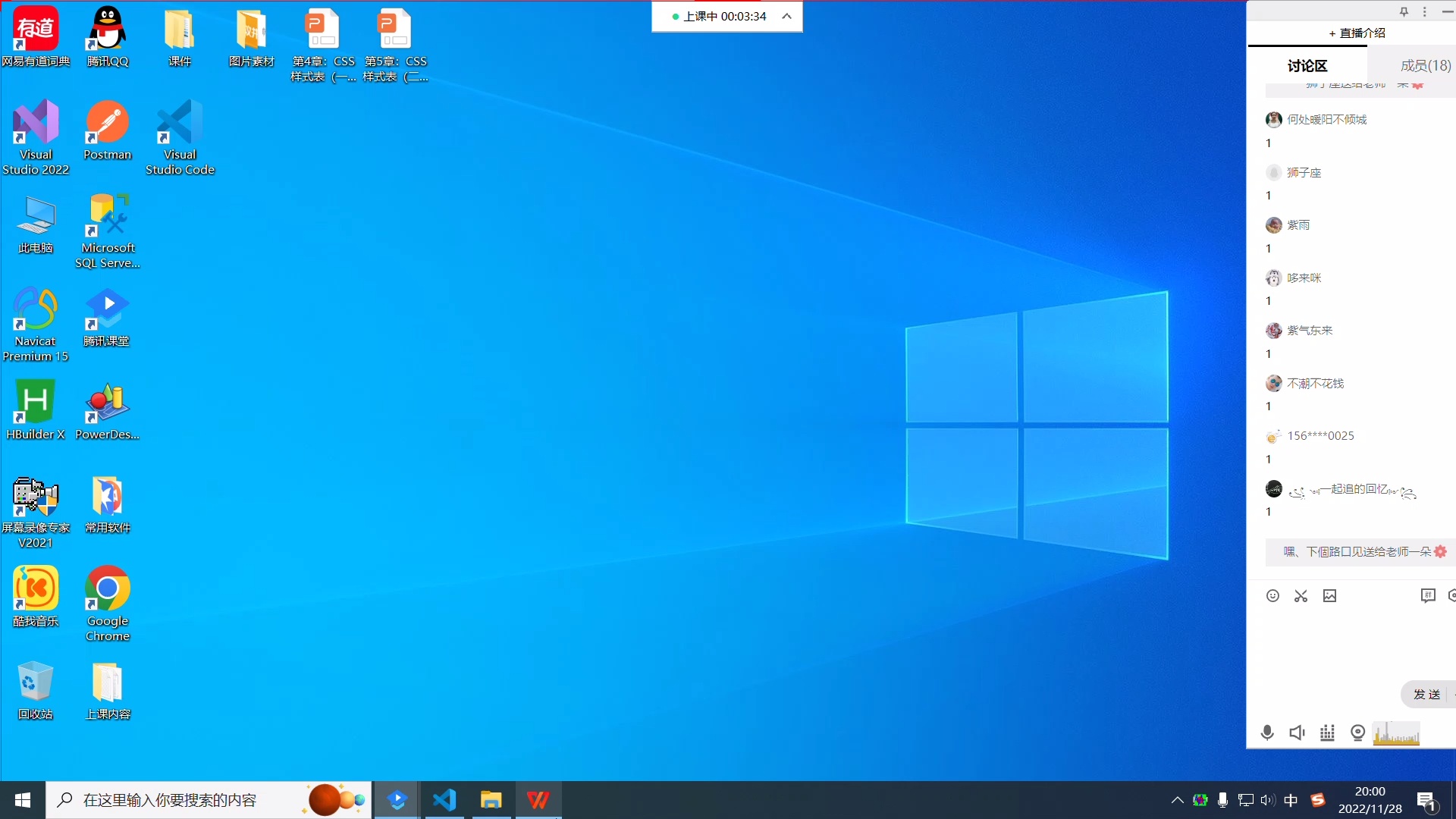This screenshot has width=1456, height=819.
Task: Click the 发送 send button
Action: click(x=1426, y=694)
